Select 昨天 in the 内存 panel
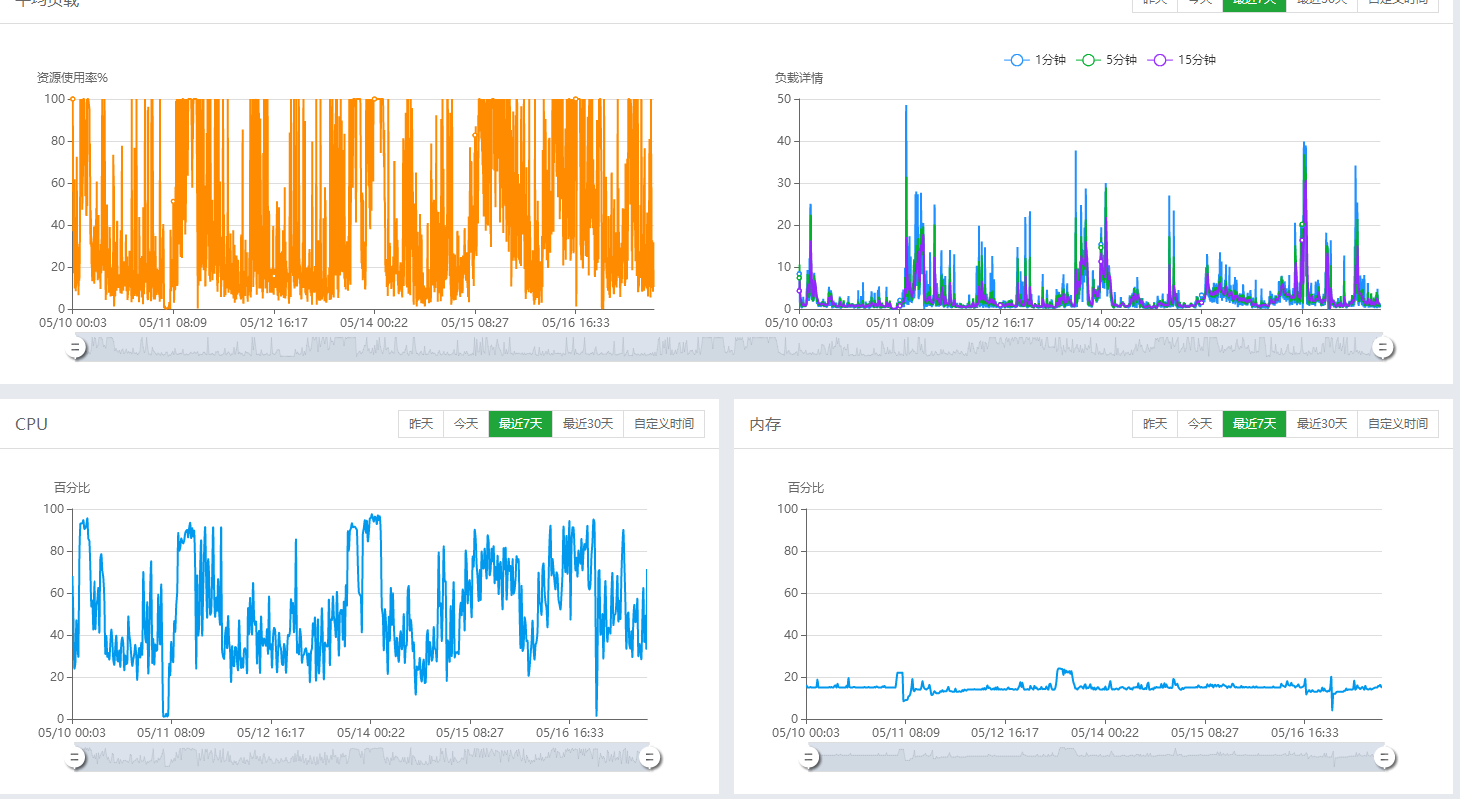 tap(1155, 424)
